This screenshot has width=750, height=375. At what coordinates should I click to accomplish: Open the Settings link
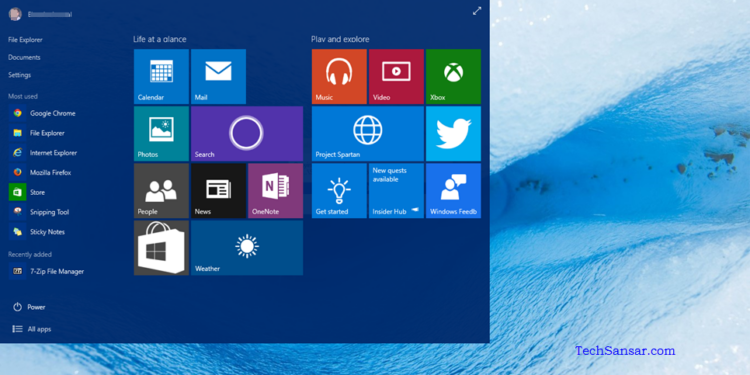point(20,75)
